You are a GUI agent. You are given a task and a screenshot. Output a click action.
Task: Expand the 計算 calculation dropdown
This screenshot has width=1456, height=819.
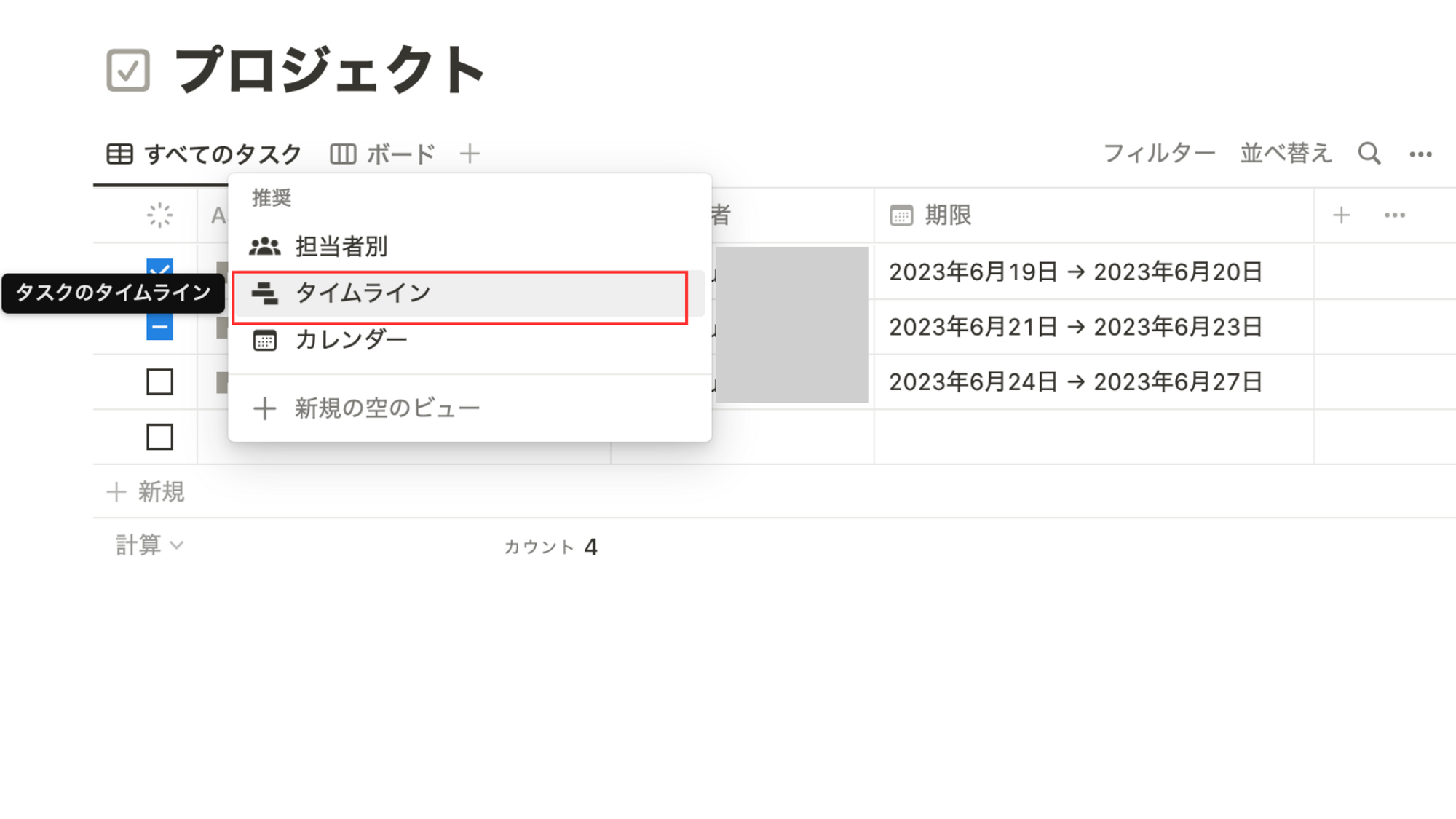tap(149, 545)
